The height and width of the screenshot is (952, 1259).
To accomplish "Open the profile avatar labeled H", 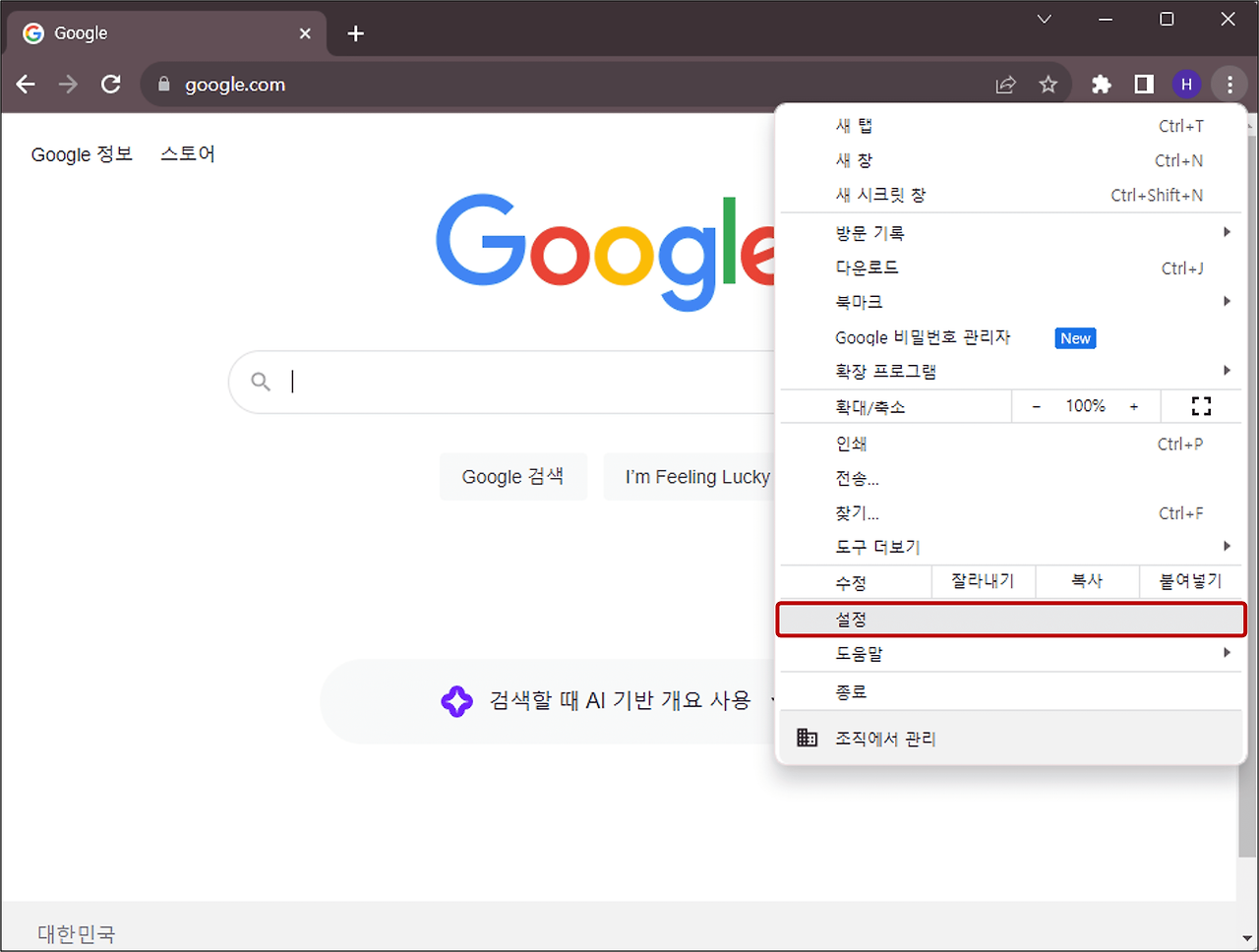I will [1186, 85].
